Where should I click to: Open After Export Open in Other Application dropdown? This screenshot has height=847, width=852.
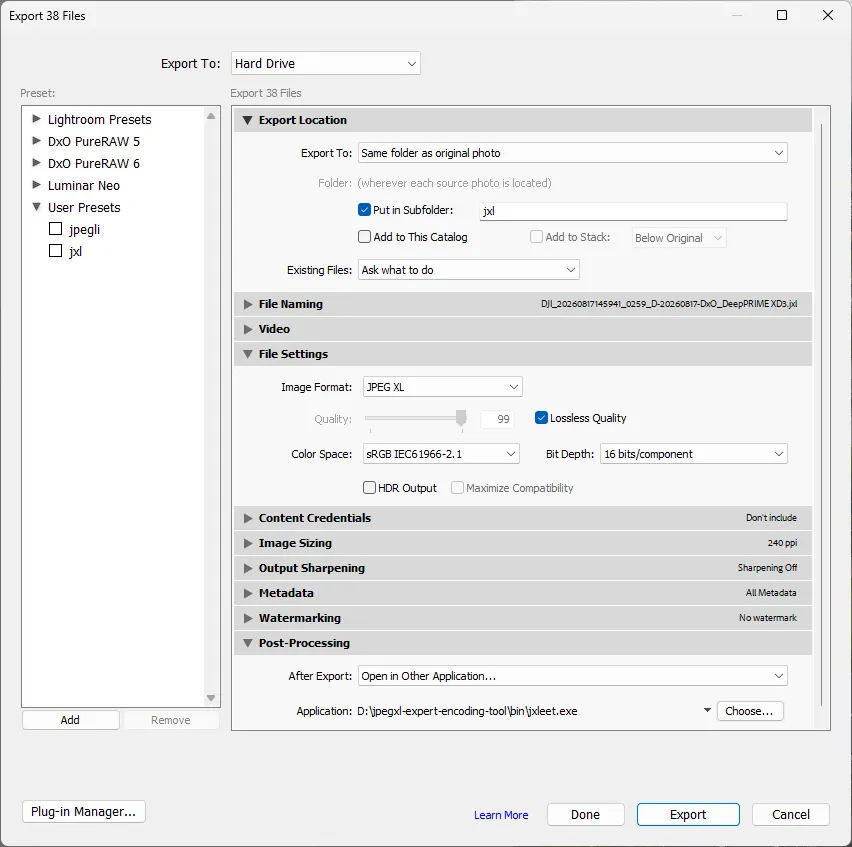tap(572, 676)
